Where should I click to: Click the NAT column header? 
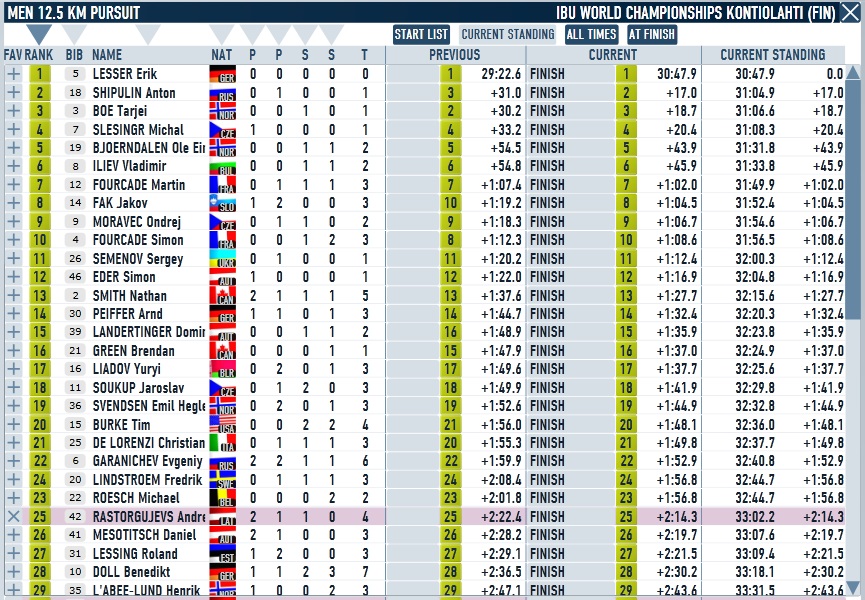222,55
